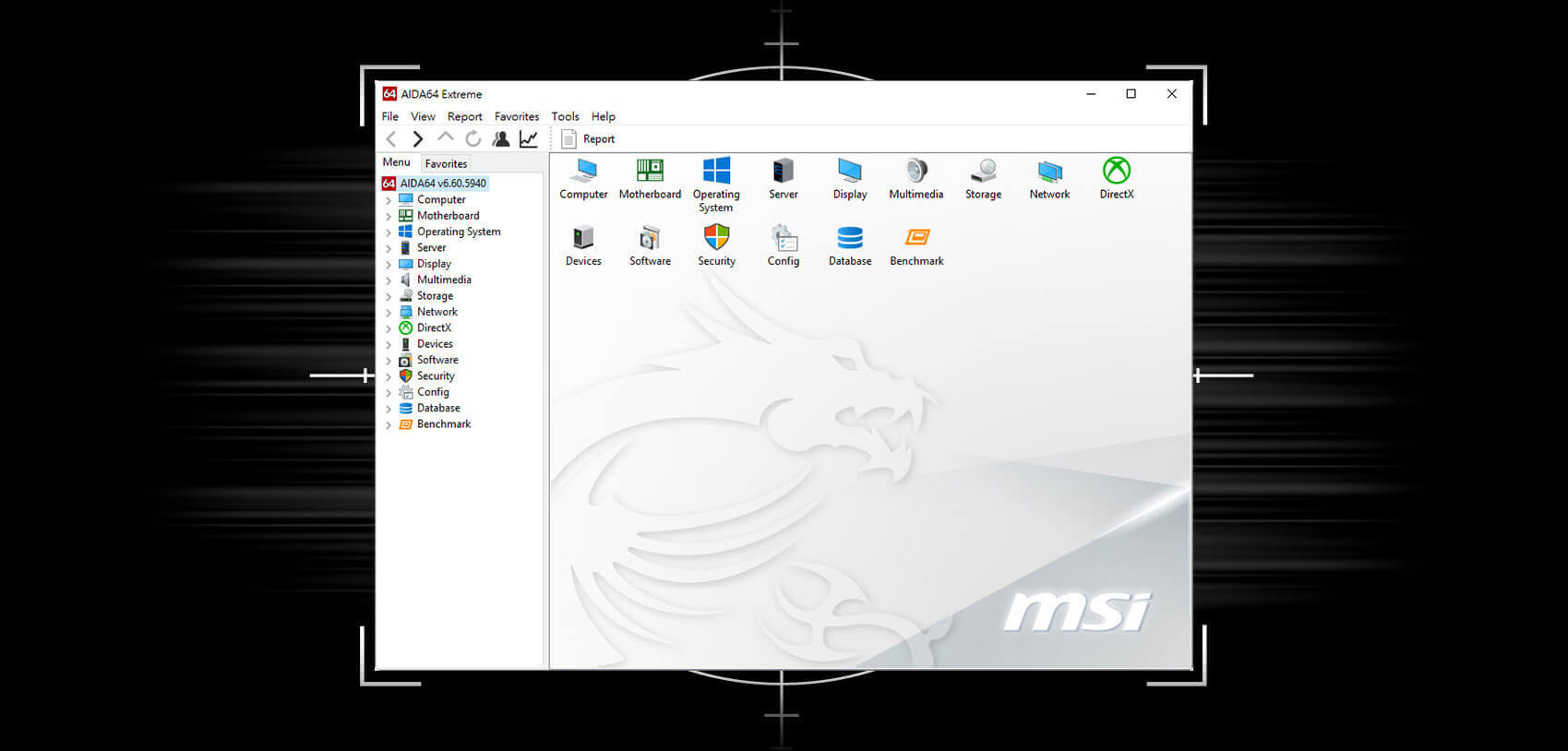
Task: Expand the Operating System tree node
Action: coord(389,232)
